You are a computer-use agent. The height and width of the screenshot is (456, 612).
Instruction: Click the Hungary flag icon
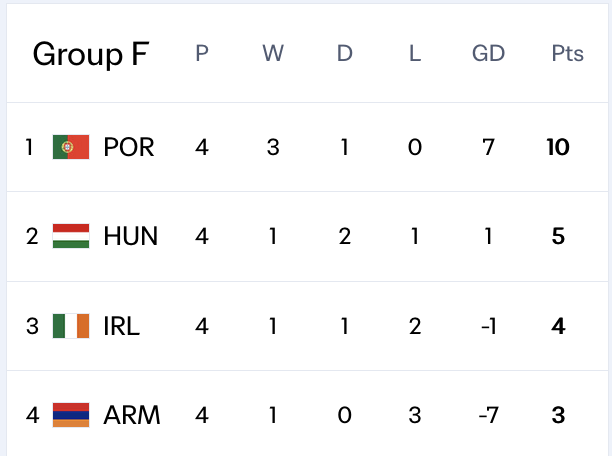click(x=71, y=236)
